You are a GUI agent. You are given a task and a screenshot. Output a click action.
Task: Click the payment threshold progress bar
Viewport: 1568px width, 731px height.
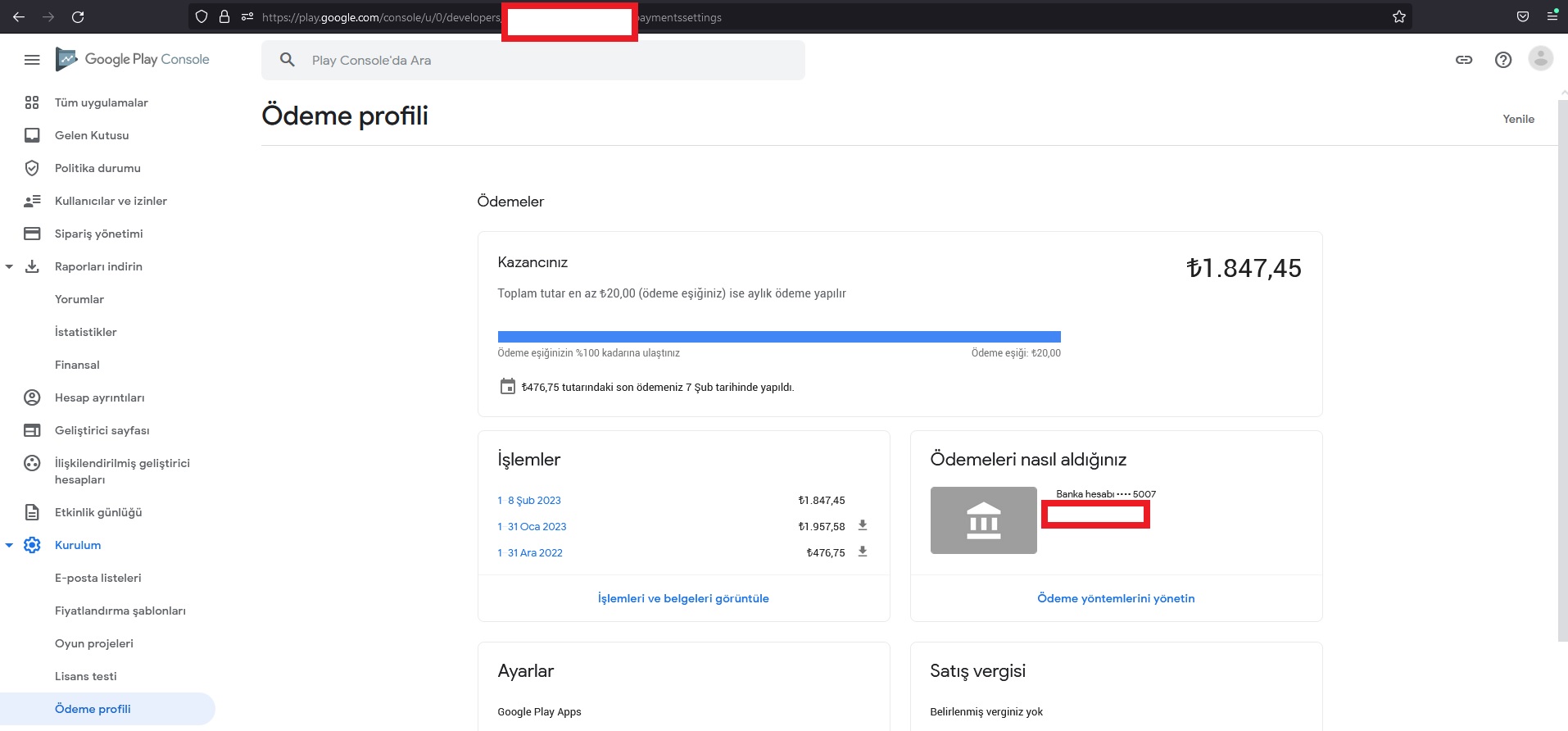point(779,337)
